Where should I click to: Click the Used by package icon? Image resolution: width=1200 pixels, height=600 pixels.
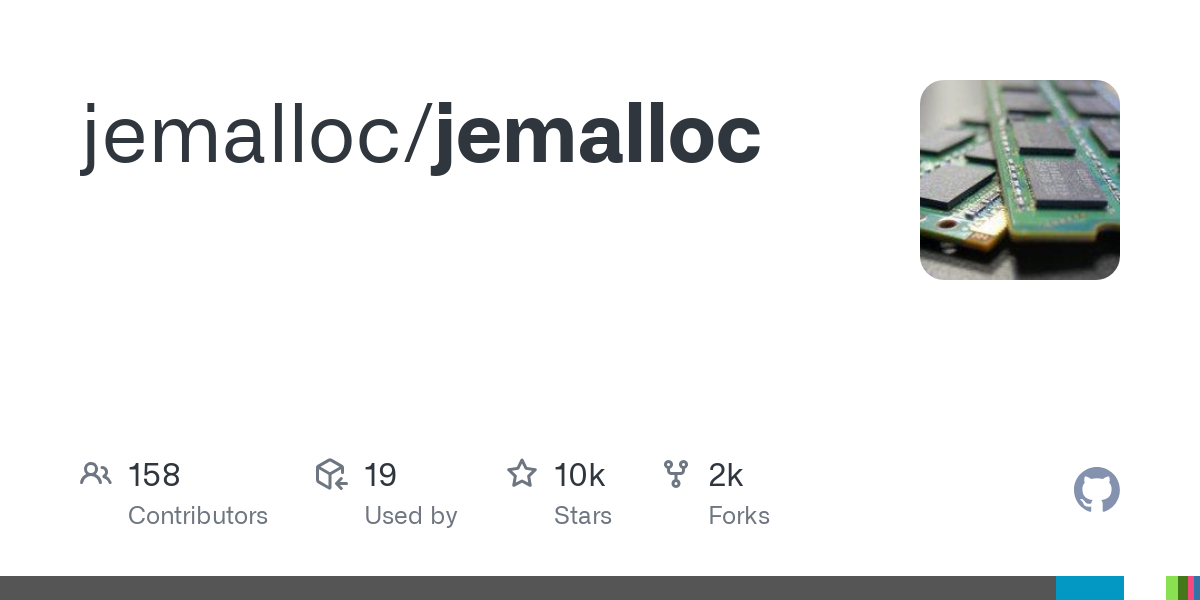[331, 474]
